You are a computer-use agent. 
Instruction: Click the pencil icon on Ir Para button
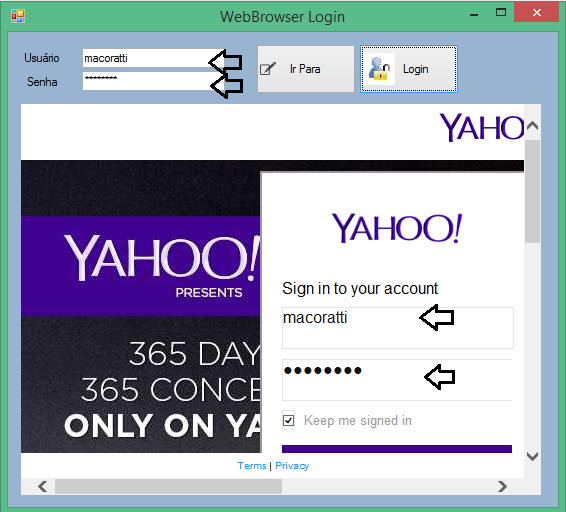[x=268, y=69]
